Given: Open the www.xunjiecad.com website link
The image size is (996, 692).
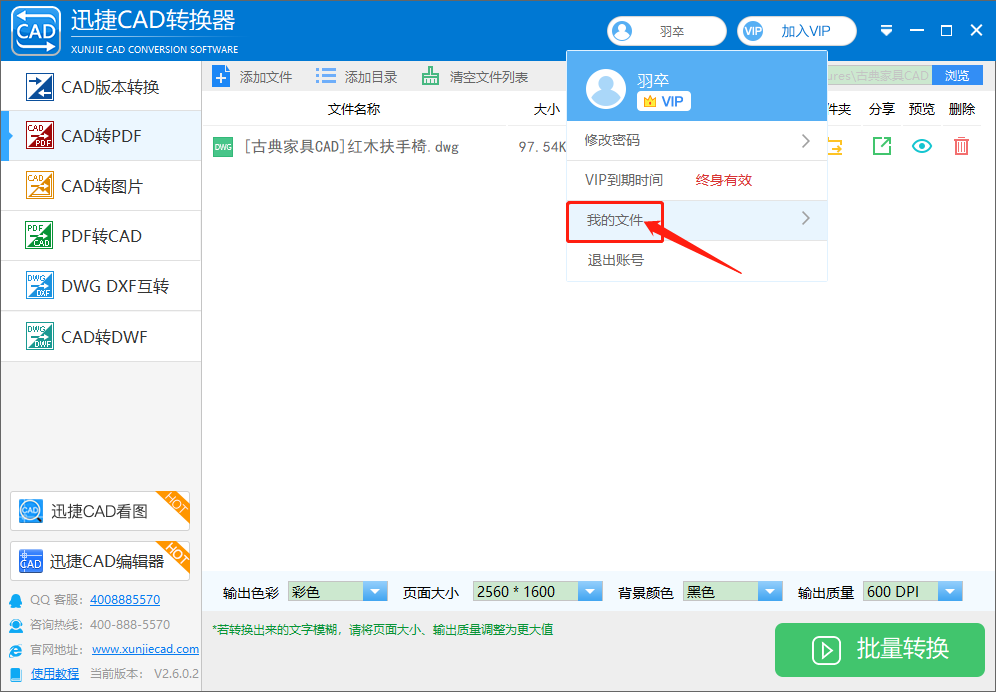Looking at the screenshot, I should (x=145, y=649).
